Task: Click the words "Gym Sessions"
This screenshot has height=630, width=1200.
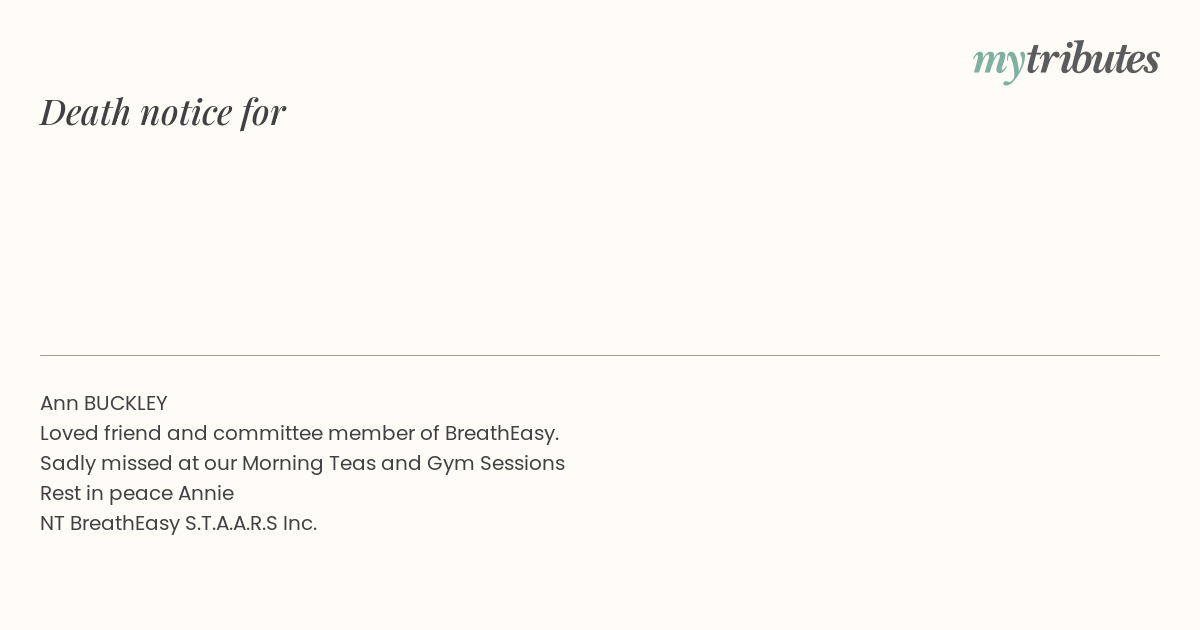Action: click(x=496, y=463)
